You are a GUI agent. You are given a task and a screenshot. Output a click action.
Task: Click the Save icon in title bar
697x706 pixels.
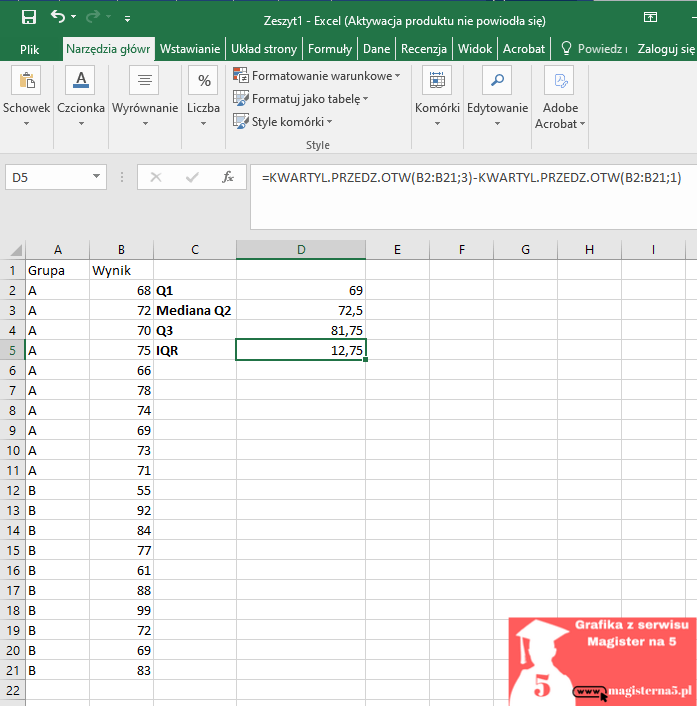tap(28, 17)
